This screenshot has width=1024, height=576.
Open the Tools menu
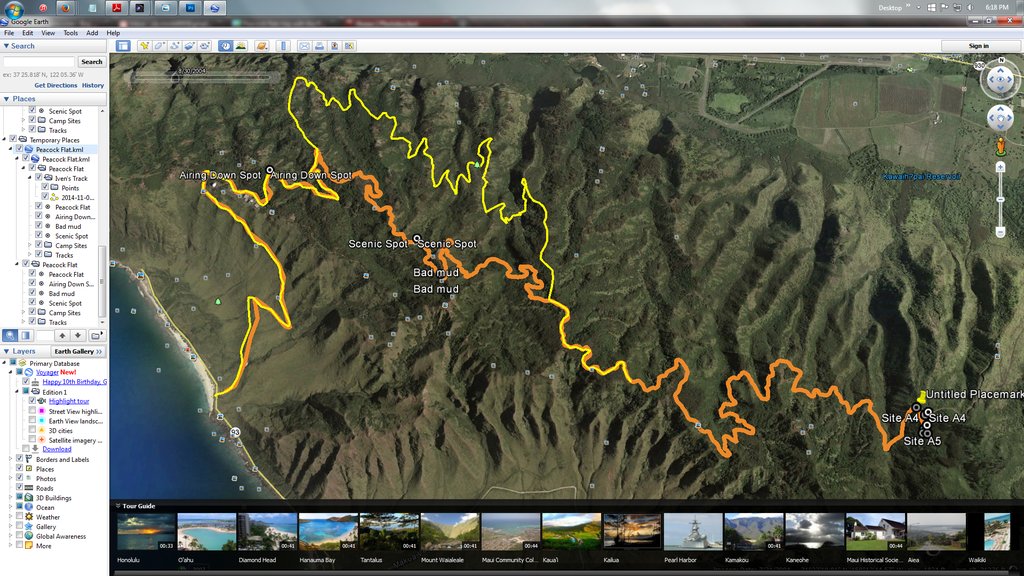(x=71, y=33)
